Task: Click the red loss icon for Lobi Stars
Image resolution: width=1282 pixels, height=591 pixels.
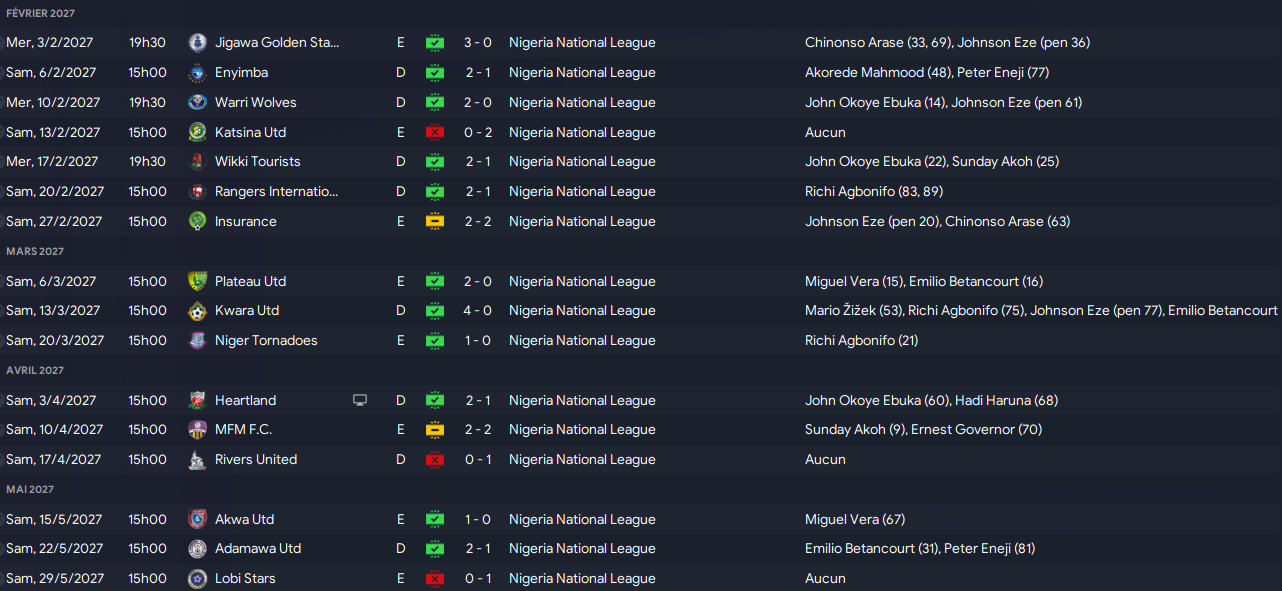Action: pos(435,578)
